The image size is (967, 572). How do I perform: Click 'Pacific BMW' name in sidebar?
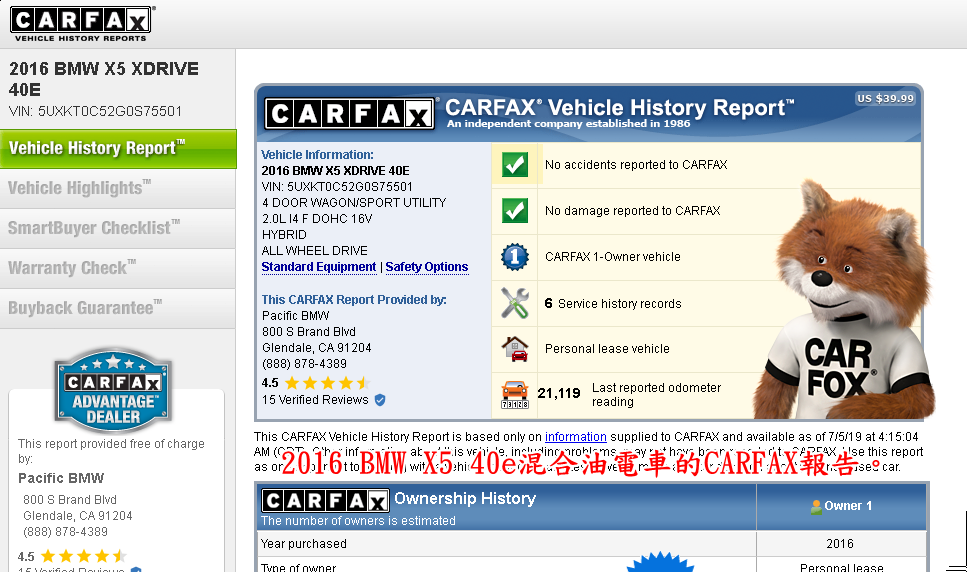(61, 478)
